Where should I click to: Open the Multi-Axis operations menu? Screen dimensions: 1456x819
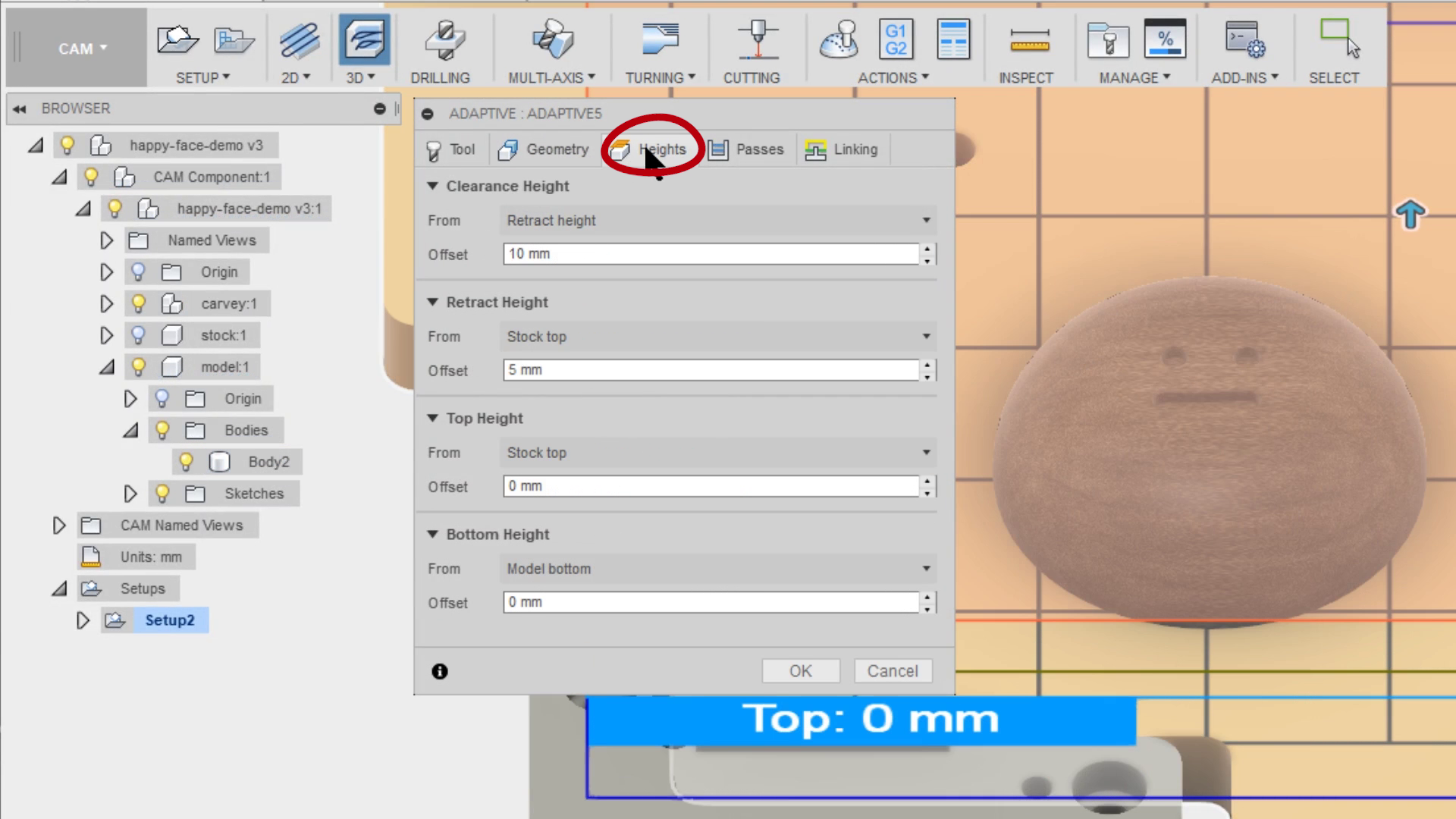click(x=551, y=50)
